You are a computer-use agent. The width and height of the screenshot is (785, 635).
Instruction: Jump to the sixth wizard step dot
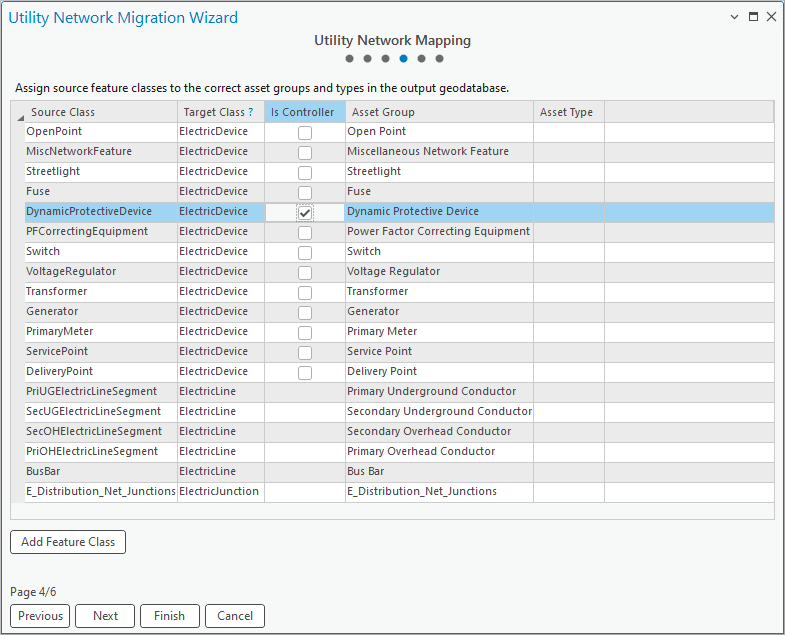440,59
